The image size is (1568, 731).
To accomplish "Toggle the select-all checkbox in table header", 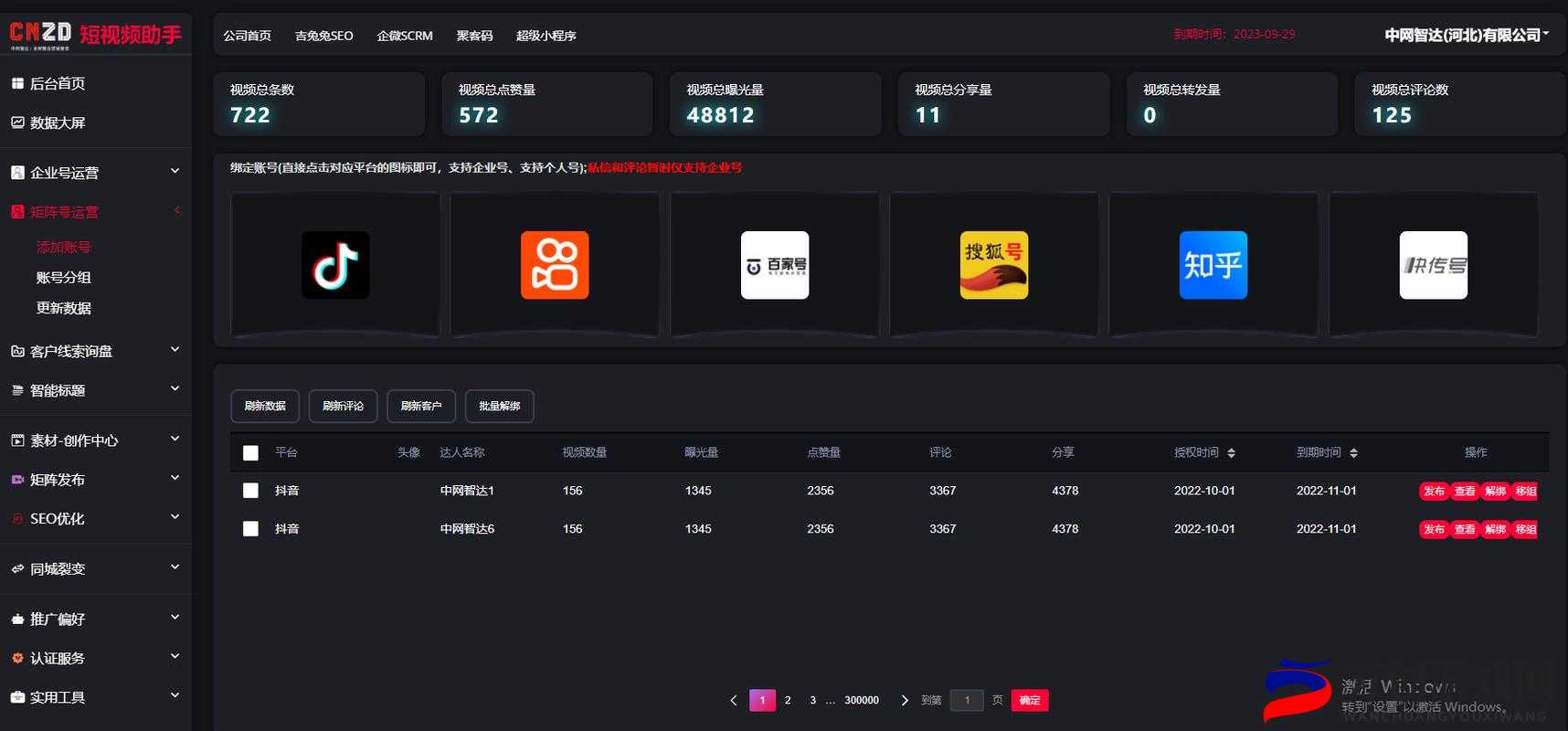I will tap(250, 453).
